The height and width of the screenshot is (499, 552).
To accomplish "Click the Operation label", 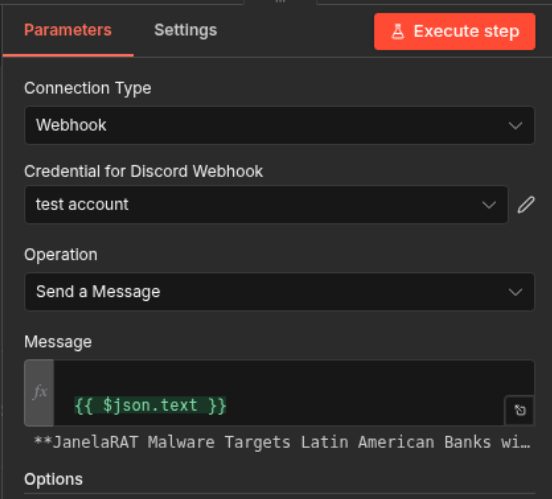I will 61,255.
